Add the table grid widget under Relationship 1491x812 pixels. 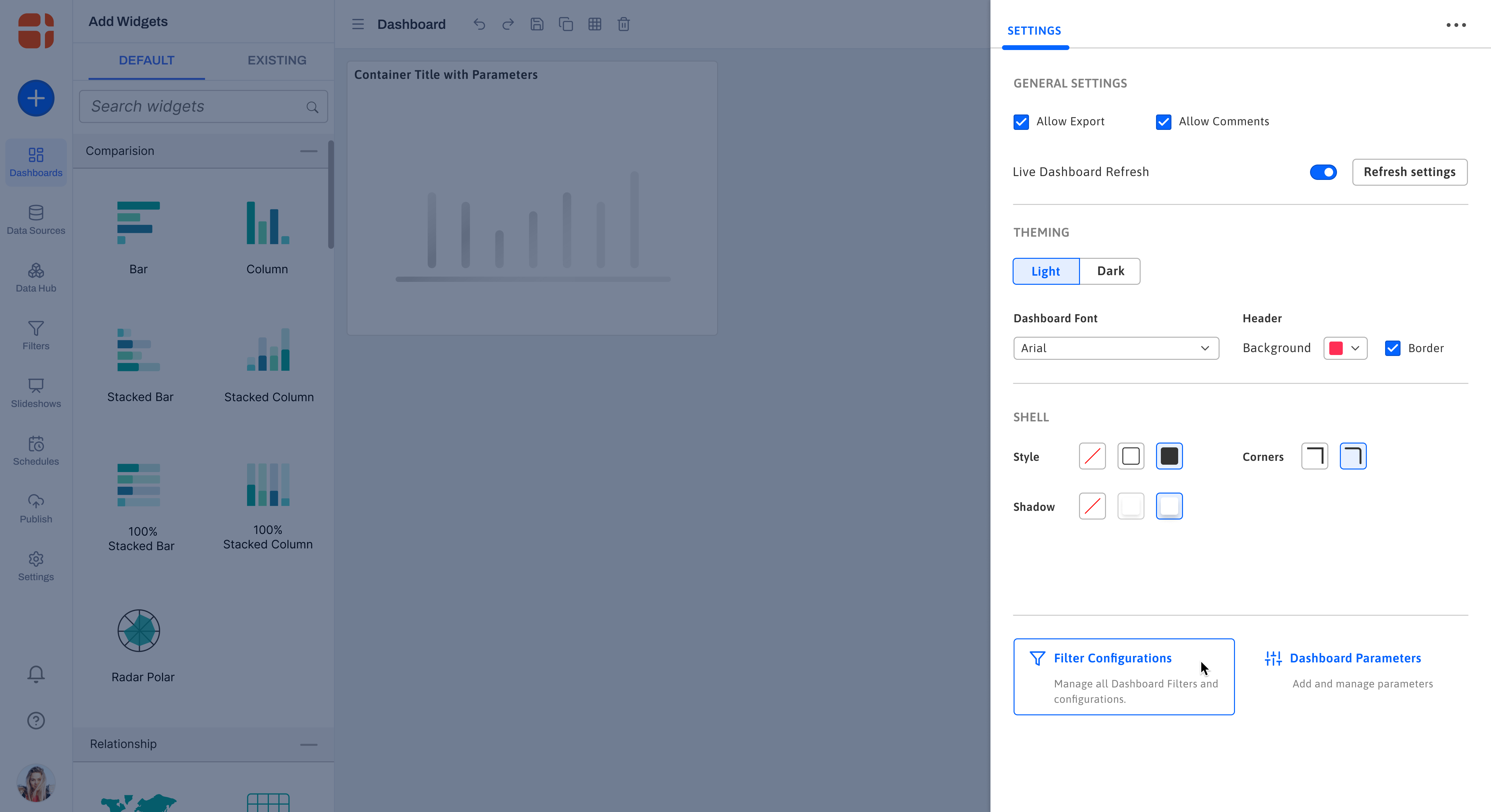(268, 803)
